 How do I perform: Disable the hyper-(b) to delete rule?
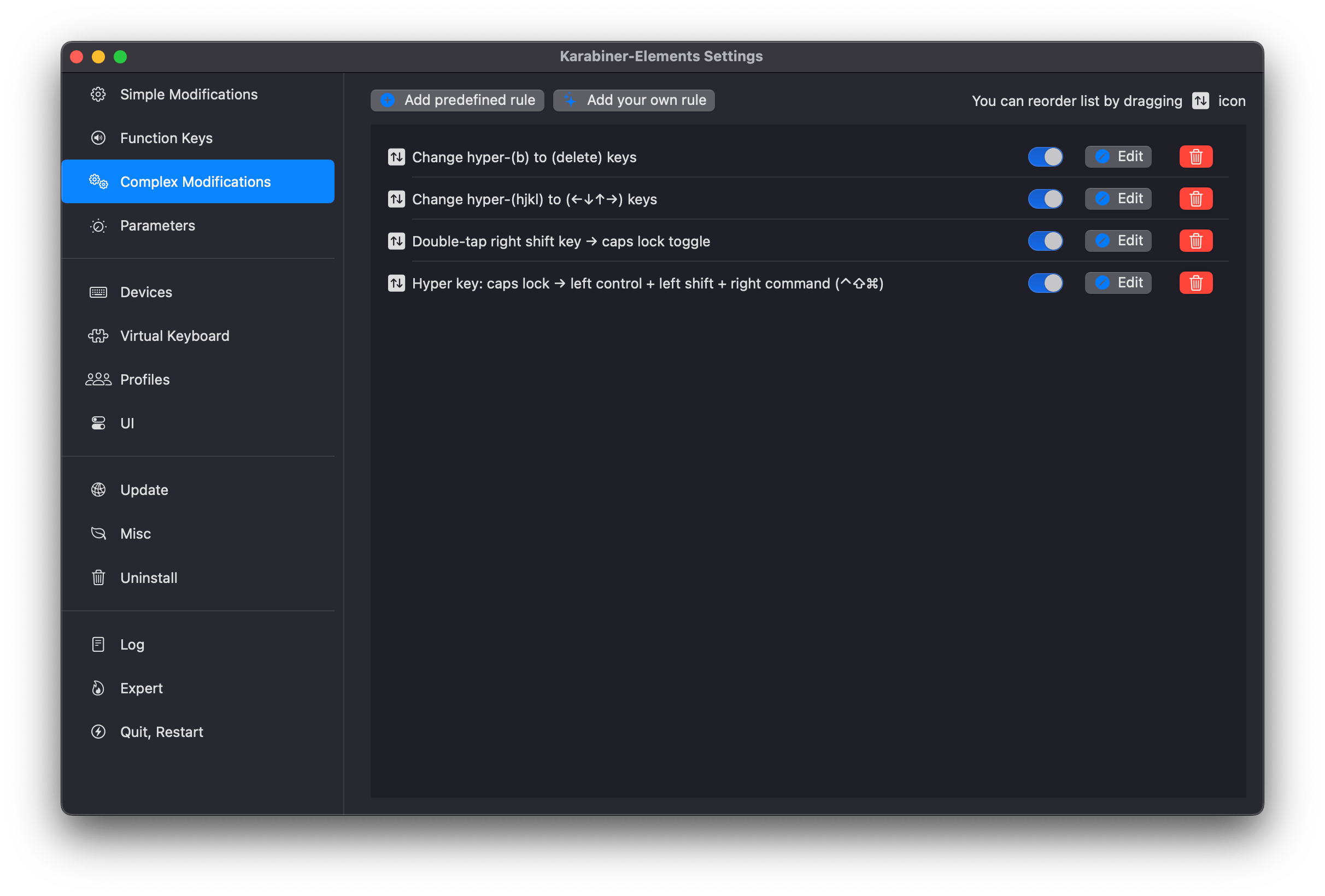click(1046, 157)
